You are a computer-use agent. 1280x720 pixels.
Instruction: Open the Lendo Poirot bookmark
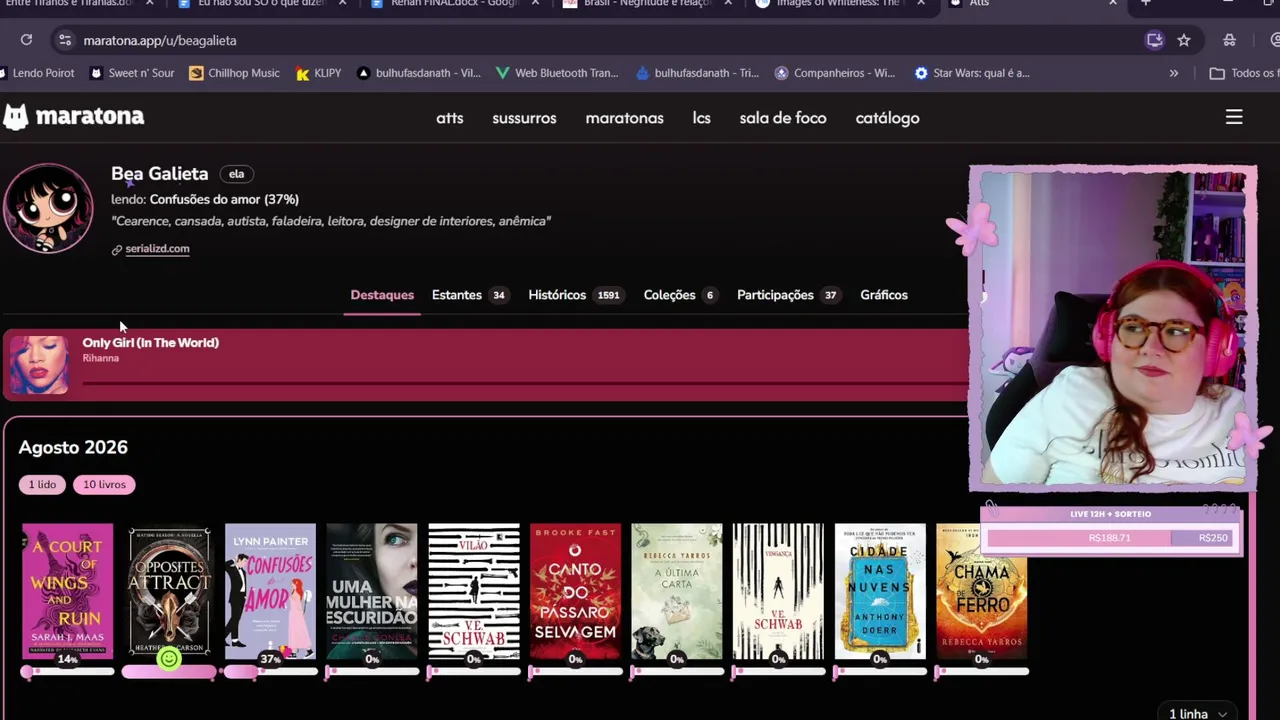click(37, 73)
